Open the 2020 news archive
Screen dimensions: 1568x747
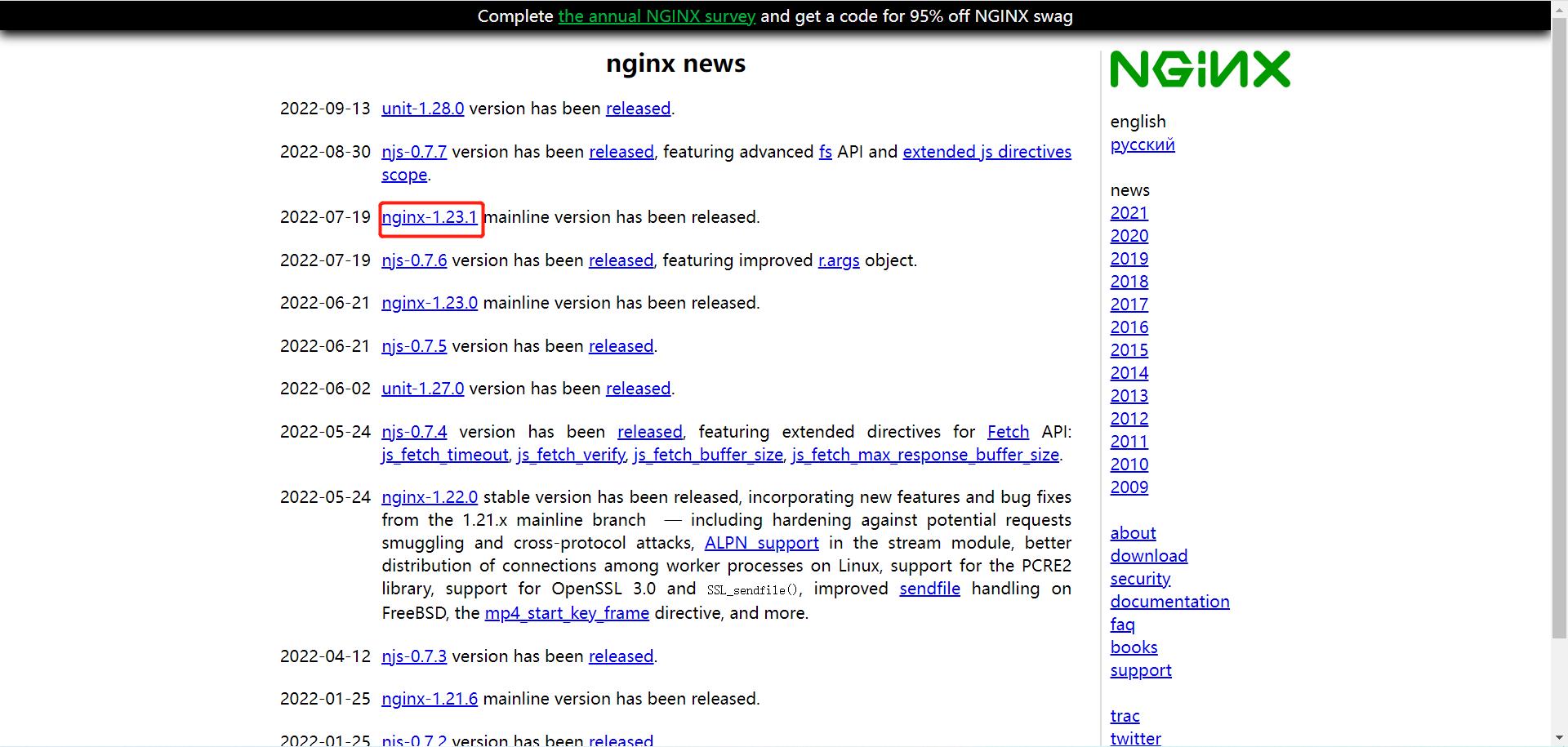pyautogui.click(x=1129, y=236)
